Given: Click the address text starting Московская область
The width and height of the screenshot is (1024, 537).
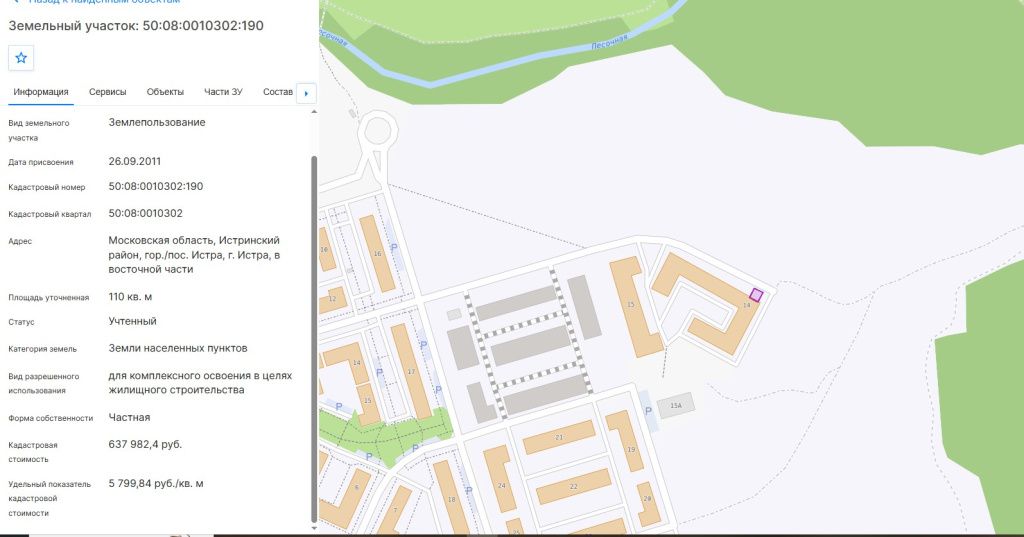Looking at the screenshot, I should 194,255.
